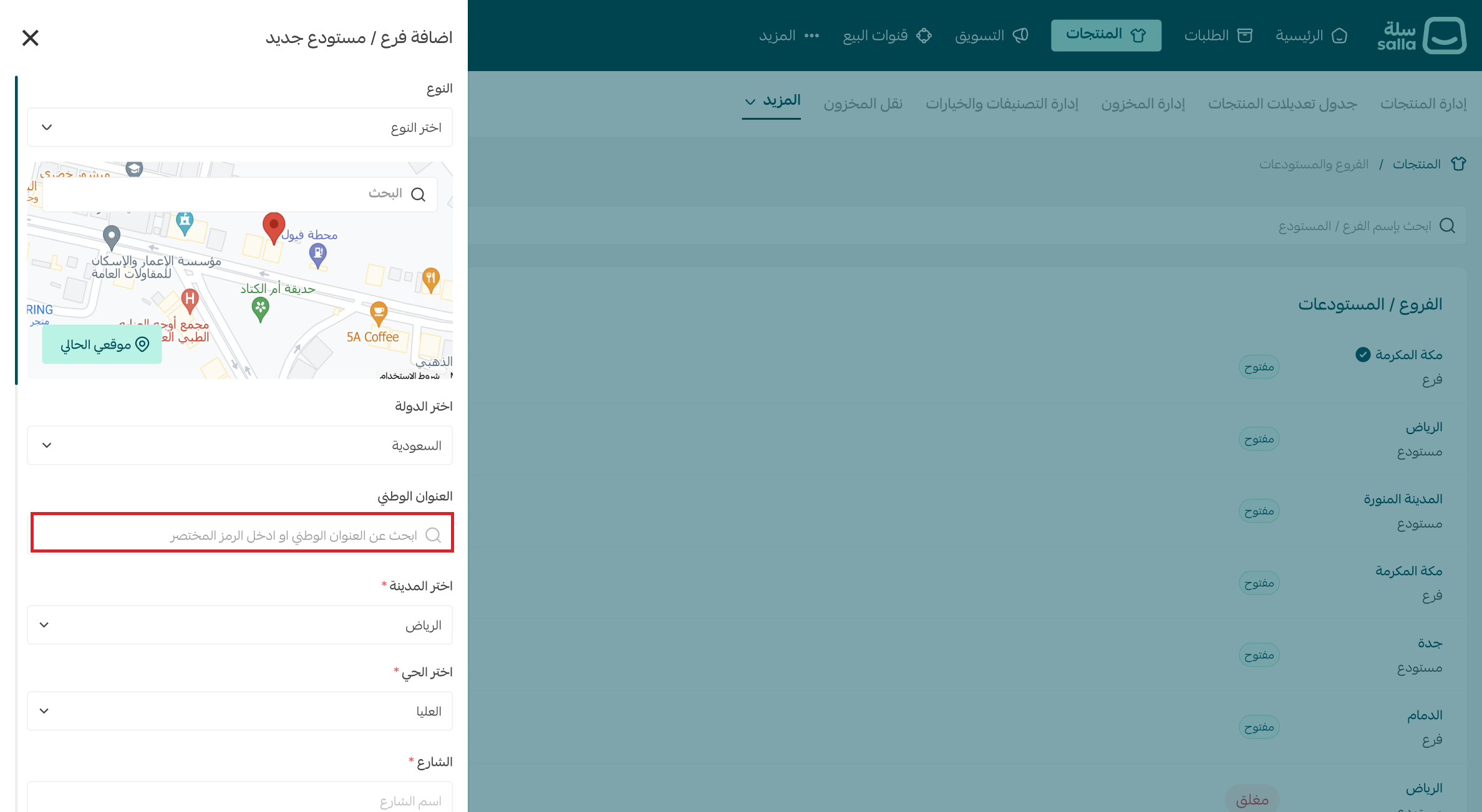Open the branch type dropdown (اختر النوع)
This screenshot has height=812, width=1482.
point(240,127)
